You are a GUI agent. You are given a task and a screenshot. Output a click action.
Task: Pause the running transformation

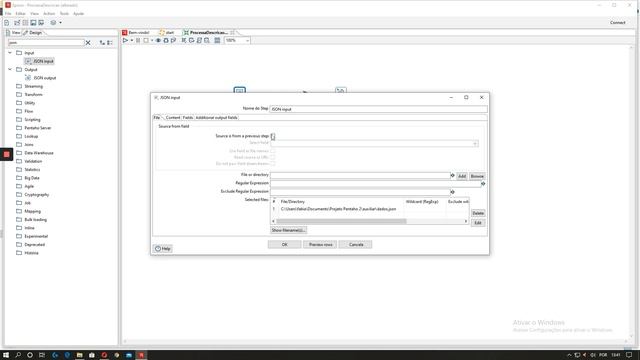[x=138, y=40]
